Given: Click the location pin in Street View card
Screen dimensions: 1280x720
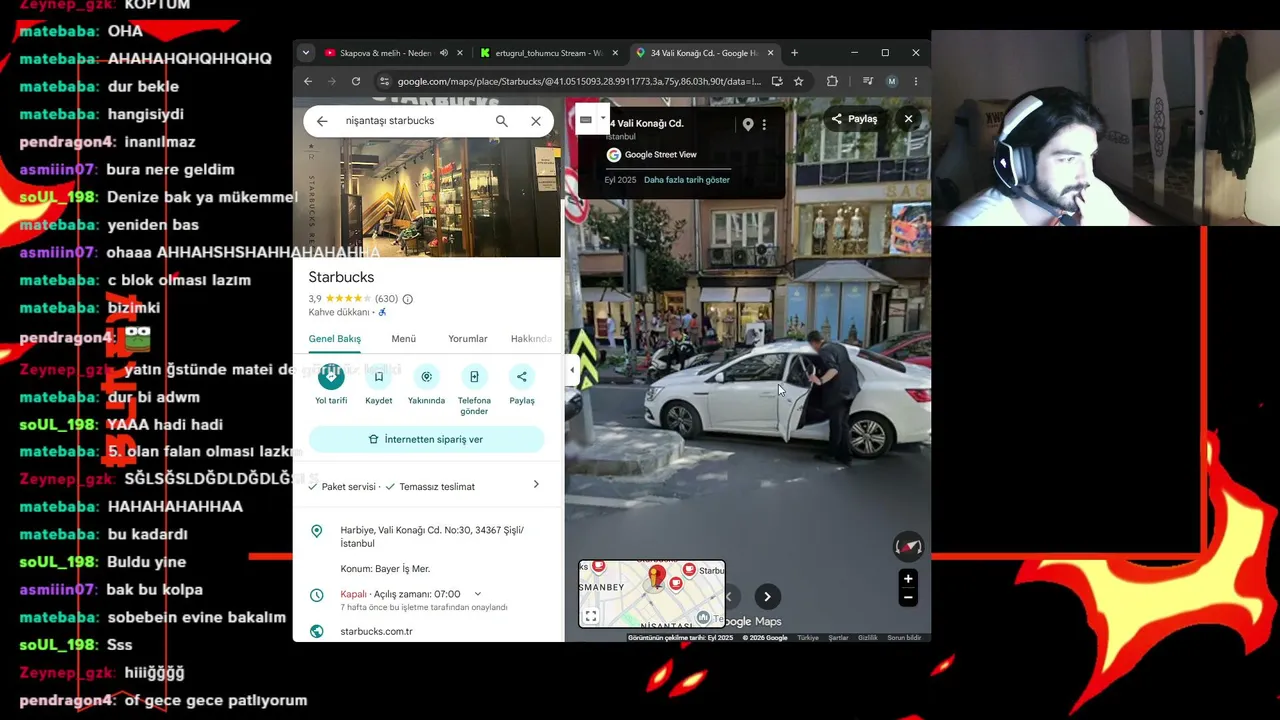Looking at the screenshot, I should pyautogui.click(x=747, y=124).
